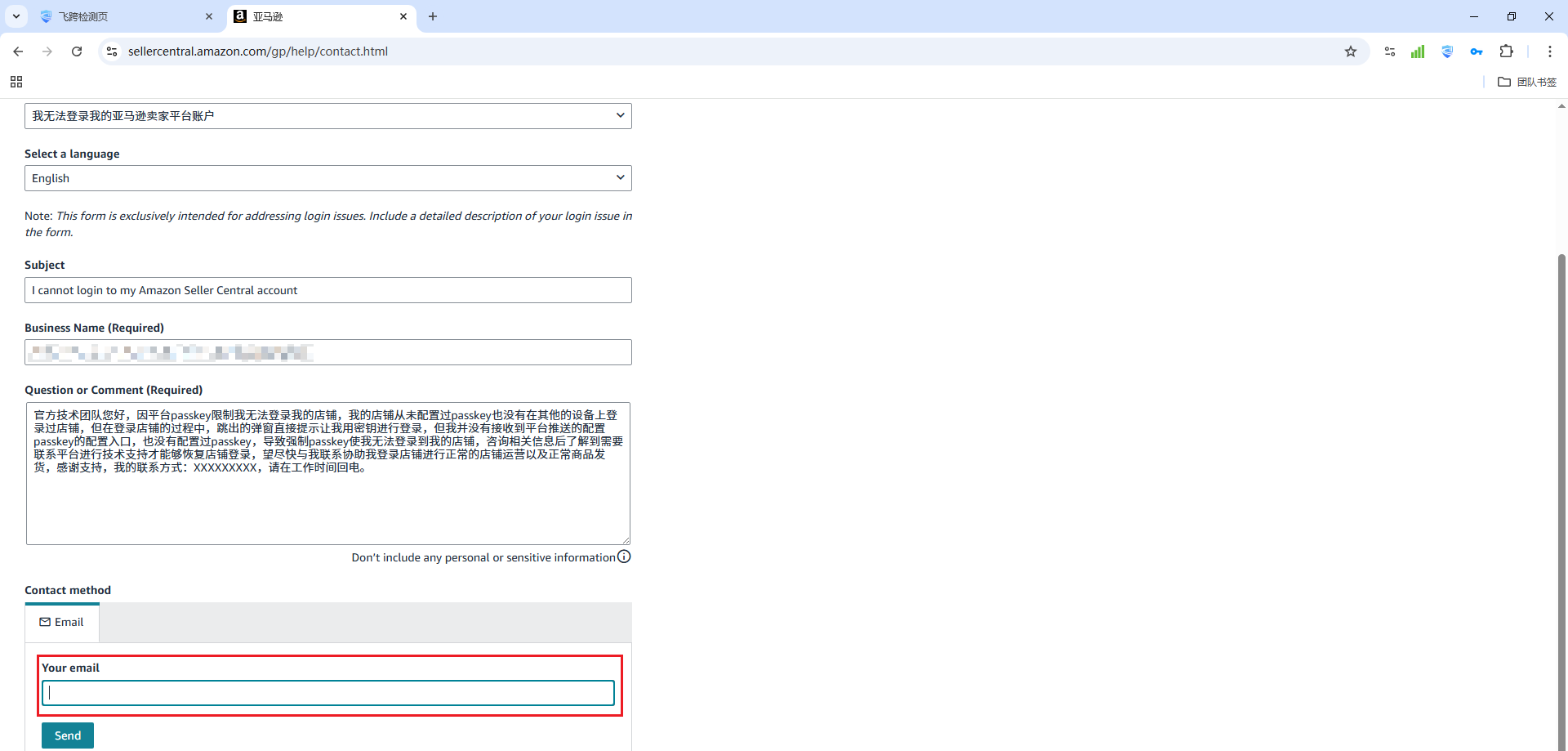Viewport: 1568px width, 751px height.
Task: Open a new browser tab
Action: coord(433,16)
